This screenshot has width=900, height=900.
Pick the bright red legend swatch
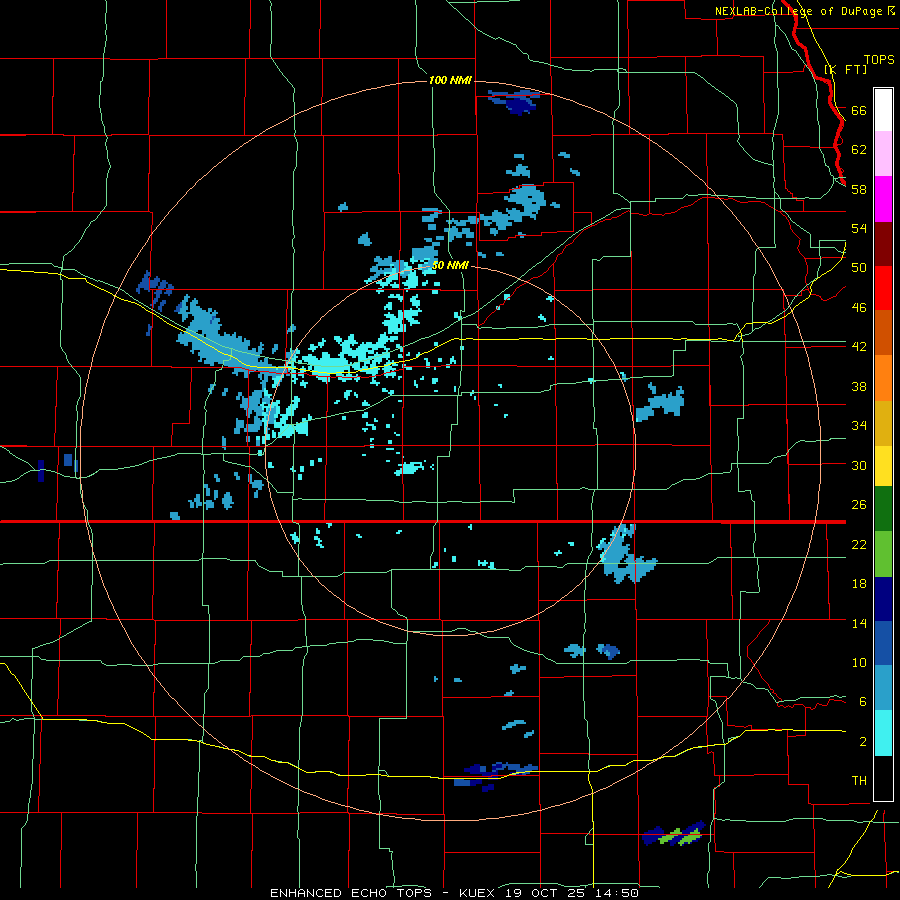click(x=883, y=288)
